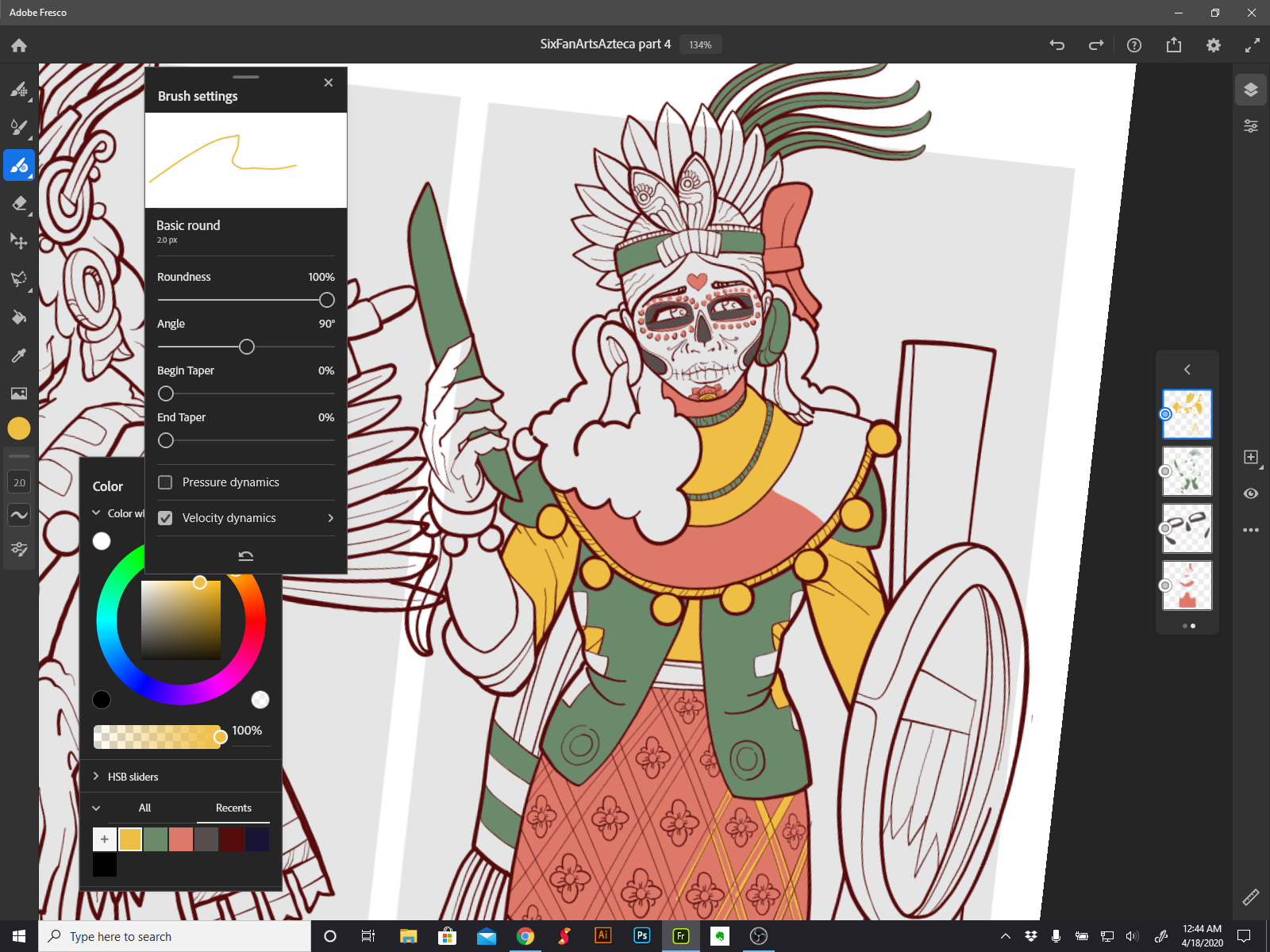The height and width of the screenshot is (952, 1270).
Task: Expand Velocity dynamics options arrow
Action: [331, 518]
